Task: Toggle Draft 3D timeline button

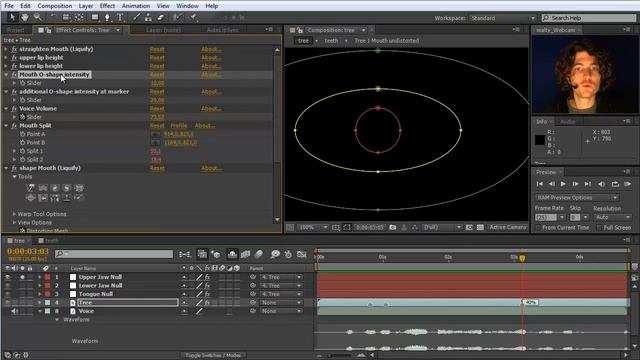Action: pos(216,254)
